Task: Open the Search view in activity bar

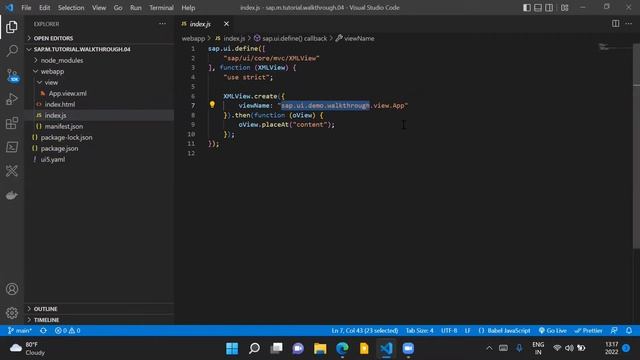Action: pos(12,51)
